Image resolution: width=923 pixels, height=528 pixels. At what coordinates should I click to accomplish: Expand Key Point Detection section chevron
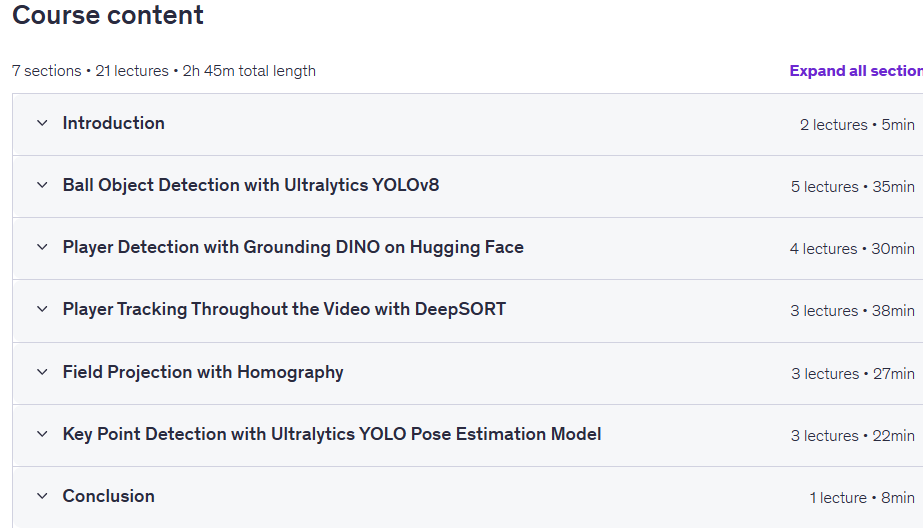click(42, 434)
